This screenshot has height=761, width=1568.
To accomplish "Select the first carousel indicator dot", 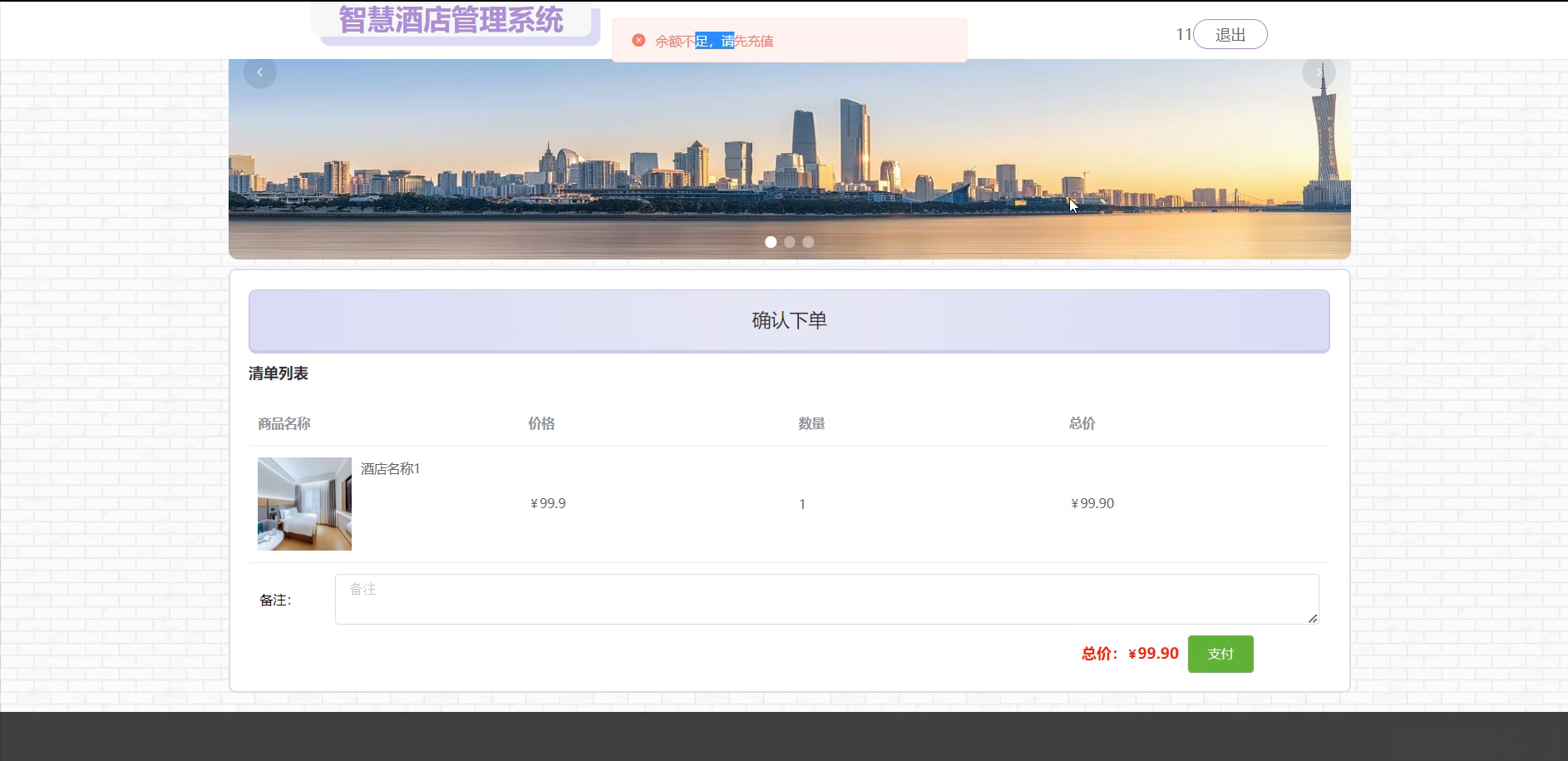I will pyautogui.click(x=771, y=242).
